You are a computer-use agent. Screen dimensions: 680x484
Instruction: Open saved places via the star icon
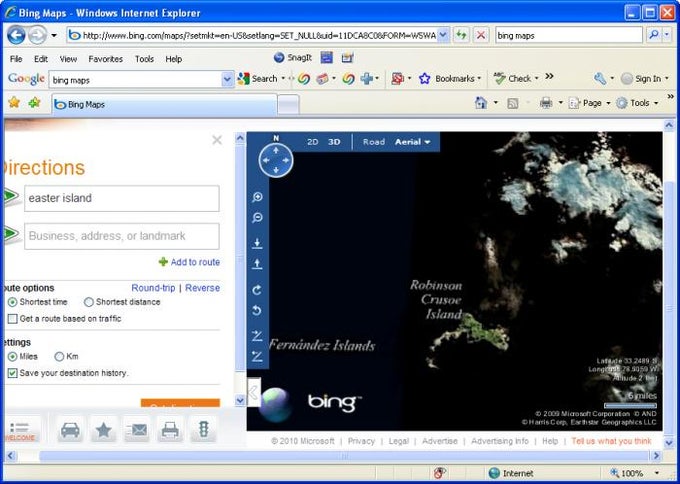click(104, 430)
